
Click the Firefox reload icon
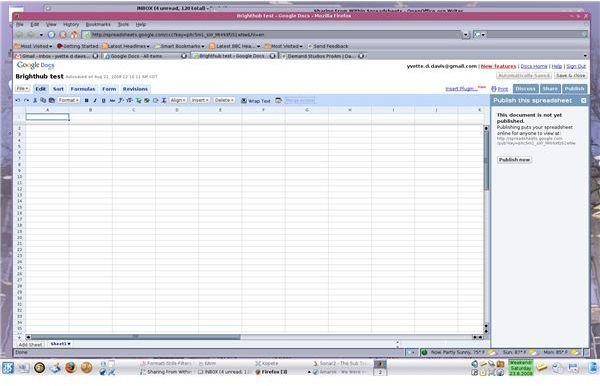(51, 34)
